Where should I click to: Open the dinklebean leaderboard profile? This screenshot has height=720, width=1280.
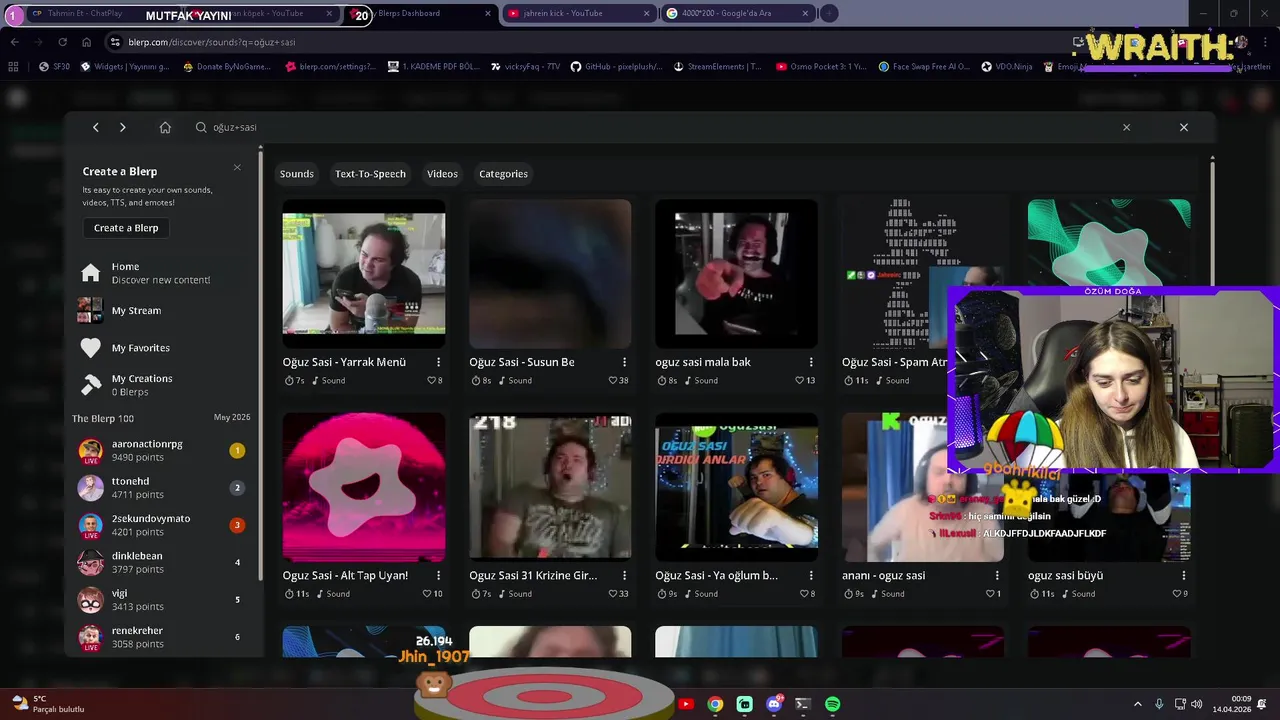pos(161,562)
